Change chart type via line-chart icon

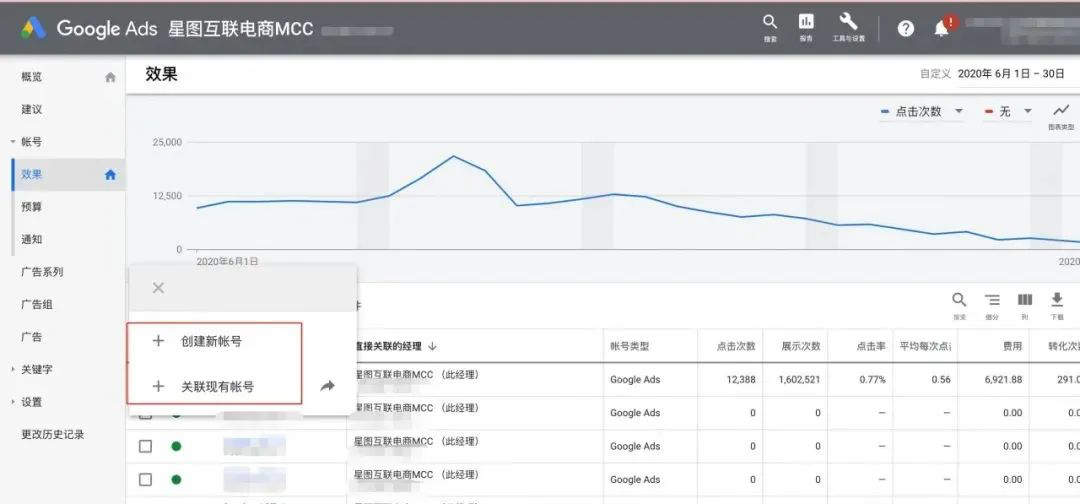[x=1060, y=112]
